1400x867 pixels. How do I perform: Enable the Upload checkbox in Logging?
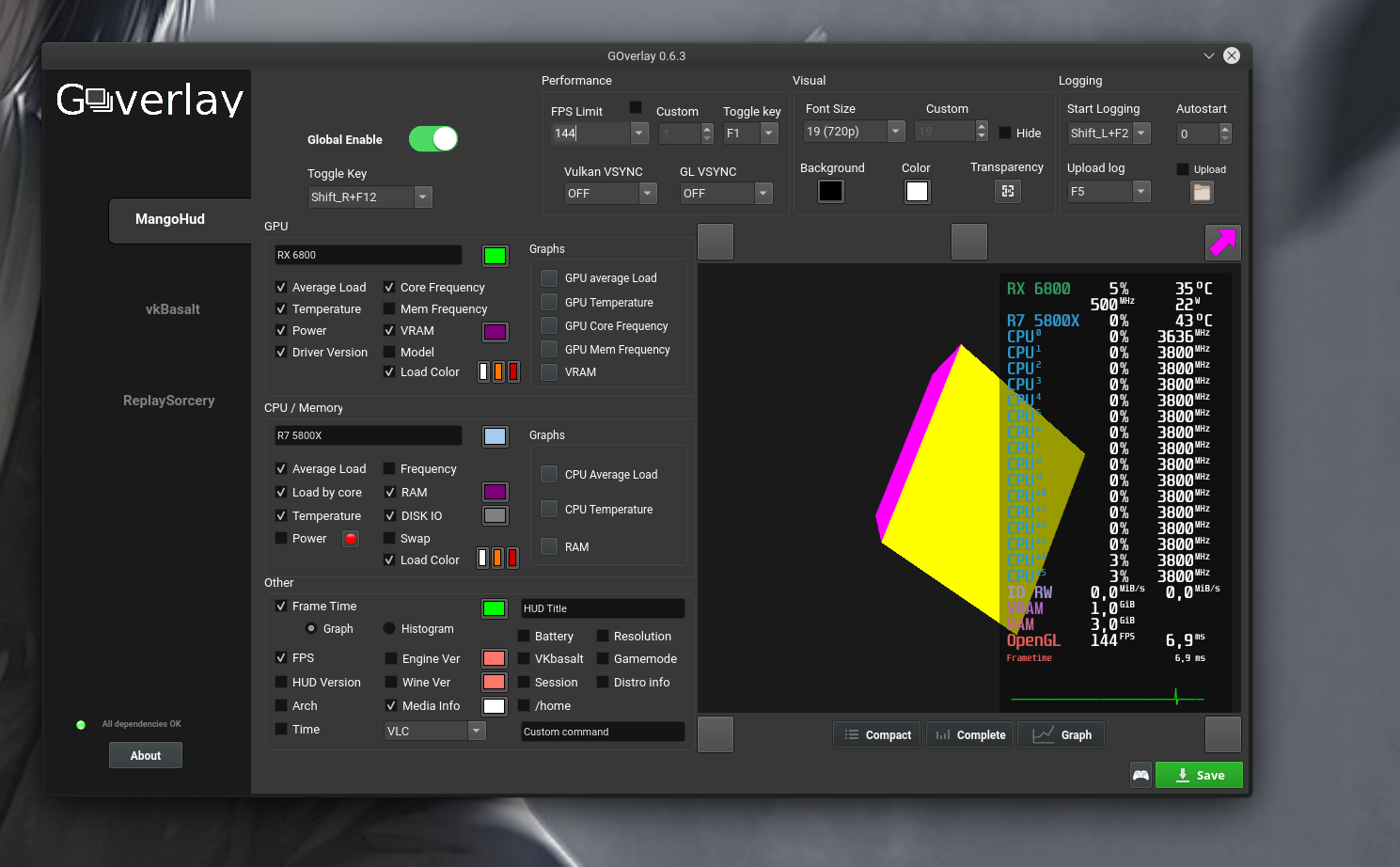click(1183, 169)
